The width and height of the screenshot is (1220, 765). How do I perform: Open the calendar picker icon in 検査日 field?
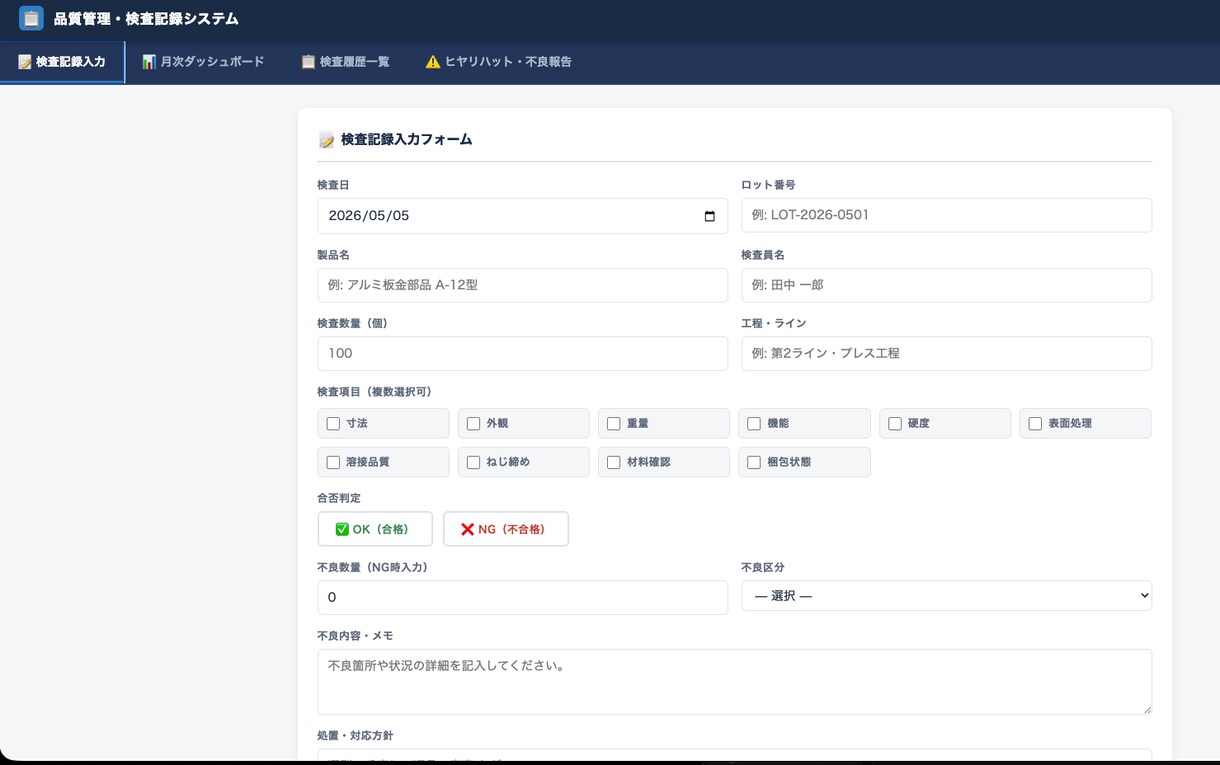click(710, 216)
